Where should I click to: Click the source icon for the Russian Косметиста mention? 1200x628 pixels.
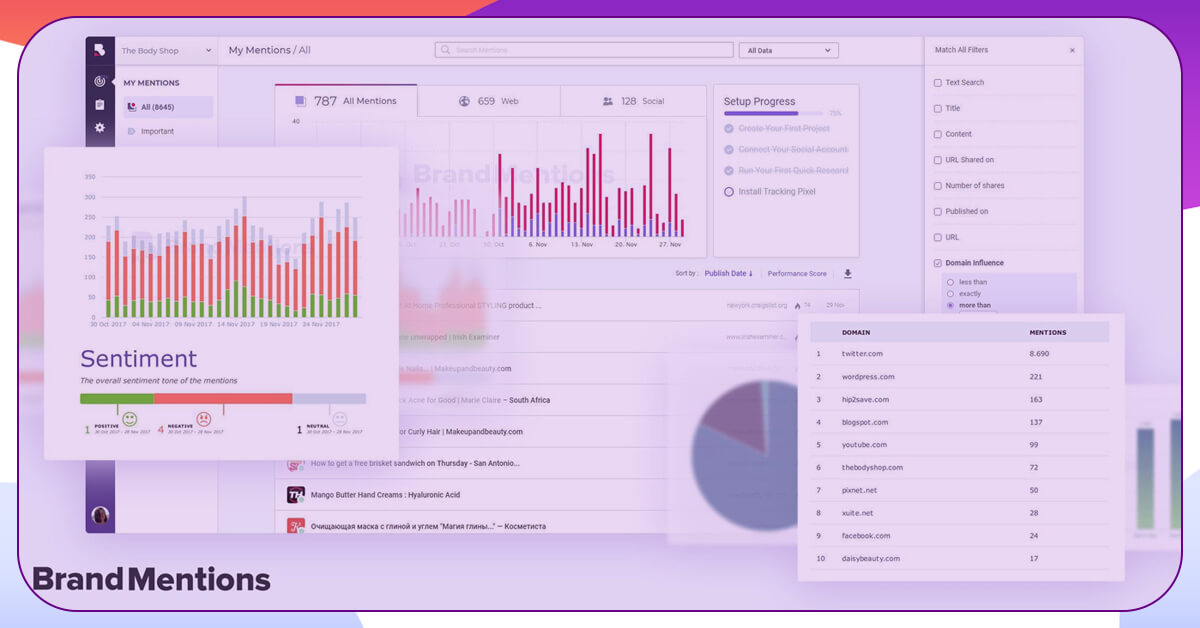pyautogui.click(x=295, y=526)
